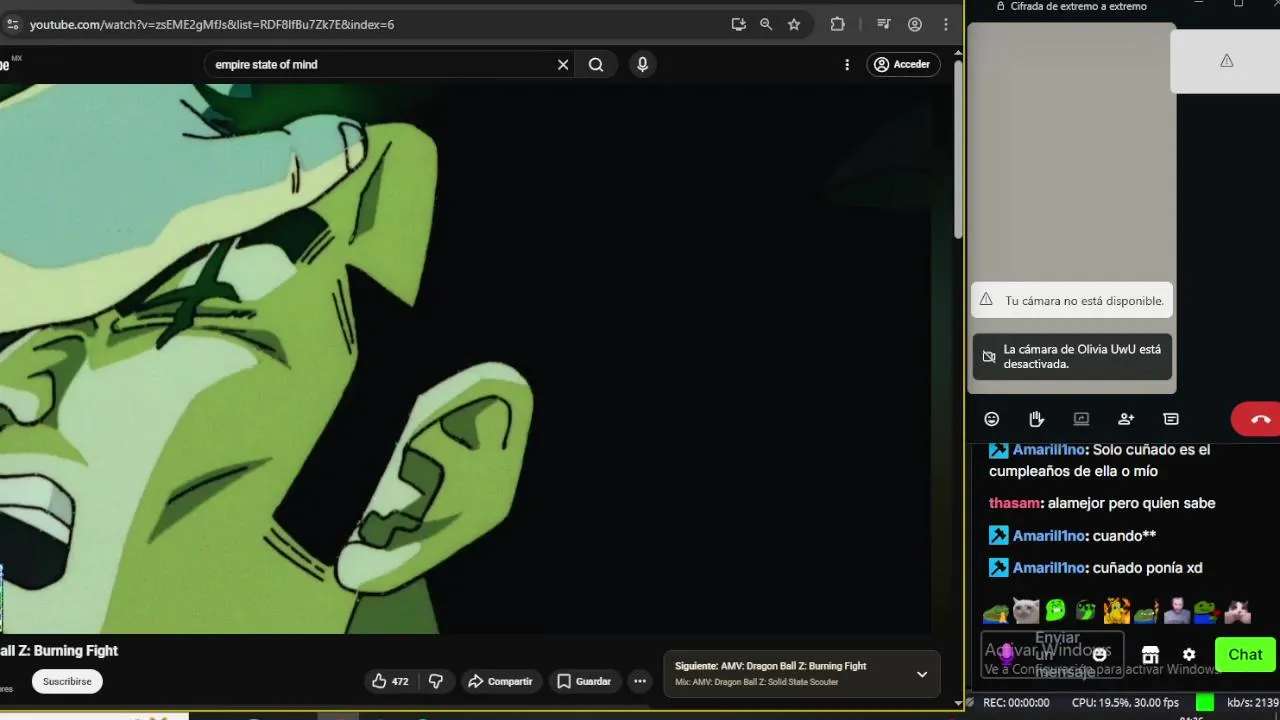The image size is (1280, 720).
Task: Dislike the video with thumbs-down
Action: 436,681
